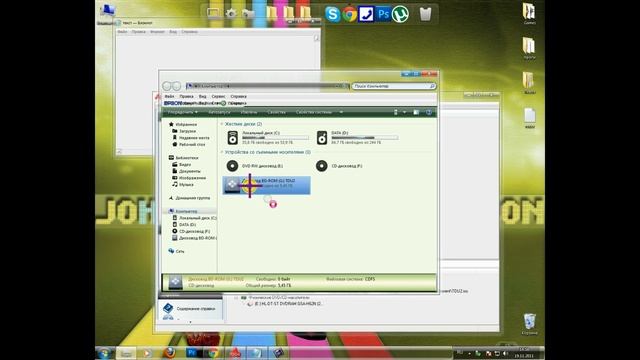
Task: Click the Properties button in Explorer toolbar
Action: (276, 112)
